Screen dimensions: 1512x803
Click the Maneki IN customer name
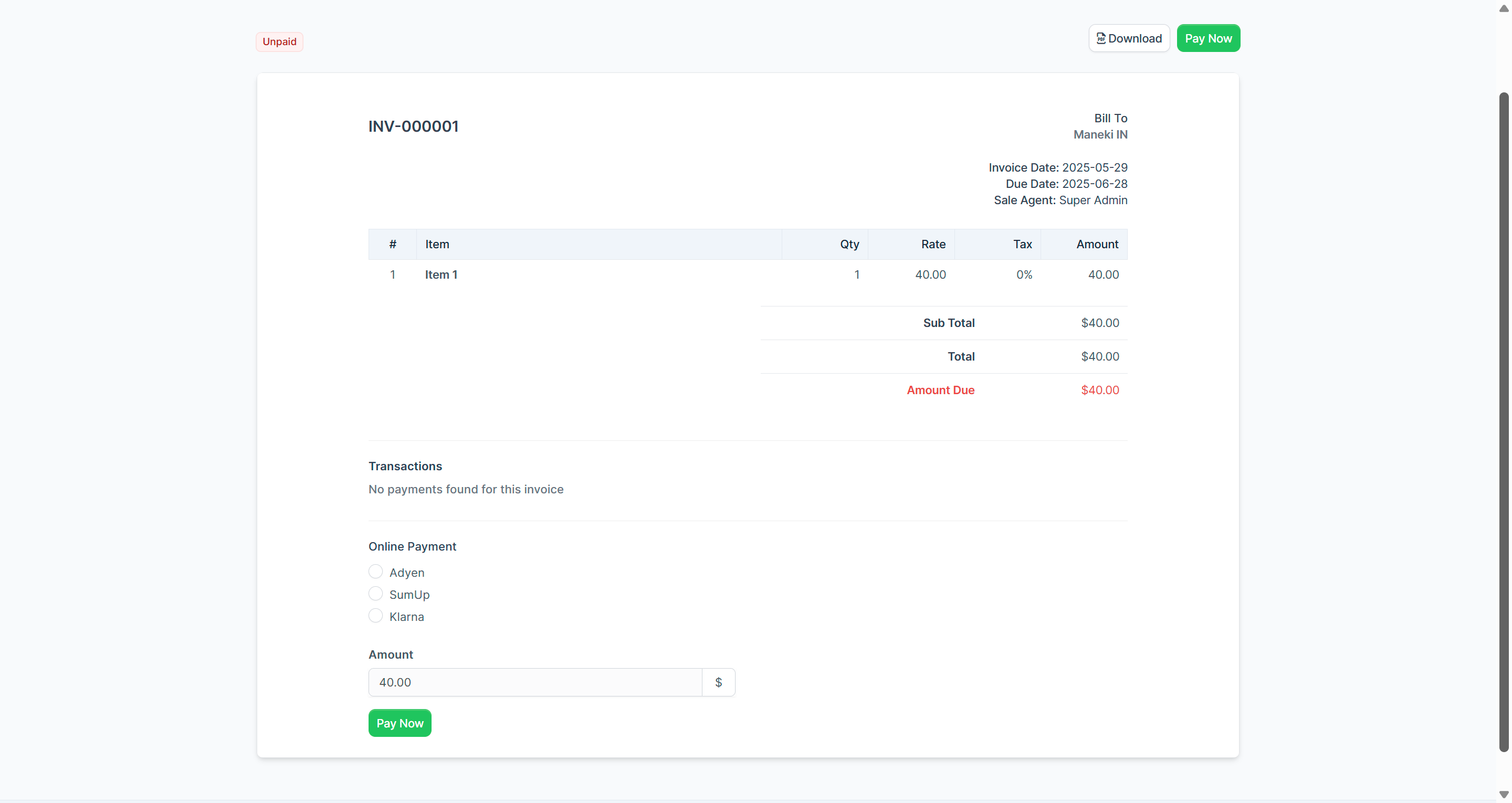click(1100, 134)
